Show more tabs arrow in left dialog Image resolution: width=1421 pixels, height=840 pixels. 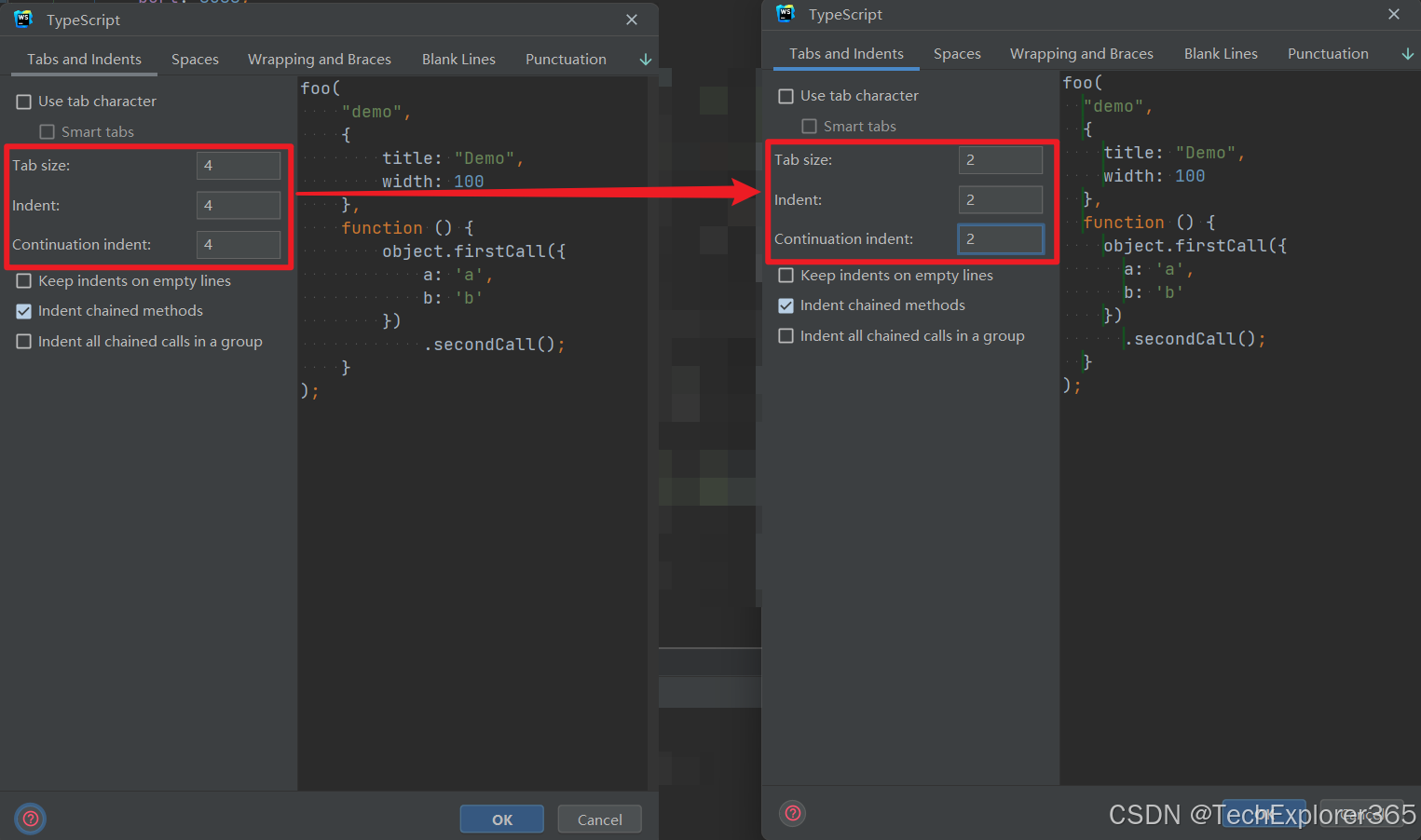(646, 60)
